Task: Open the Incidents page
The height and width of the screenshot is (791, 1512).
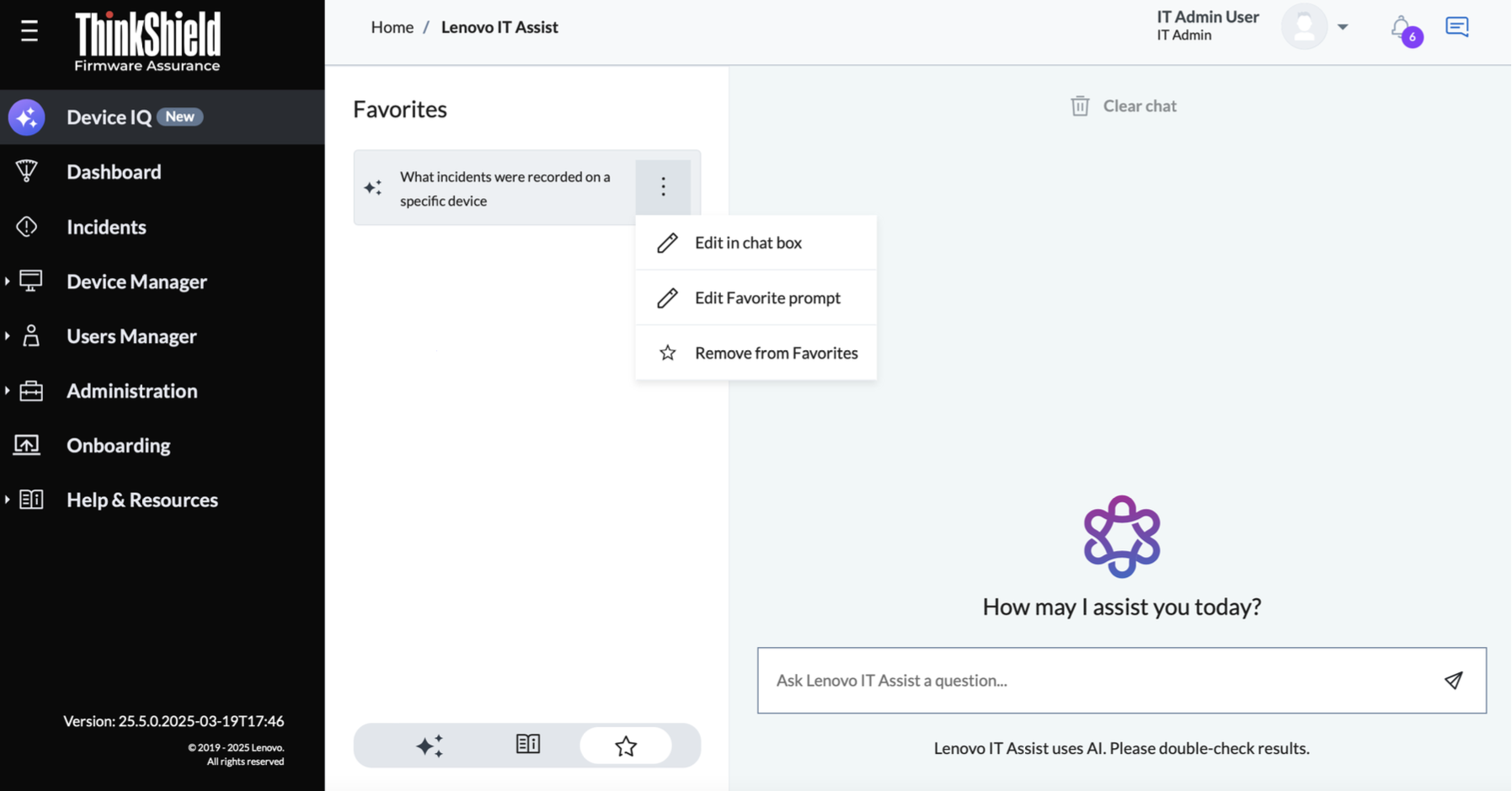Action: coord(106,227)
